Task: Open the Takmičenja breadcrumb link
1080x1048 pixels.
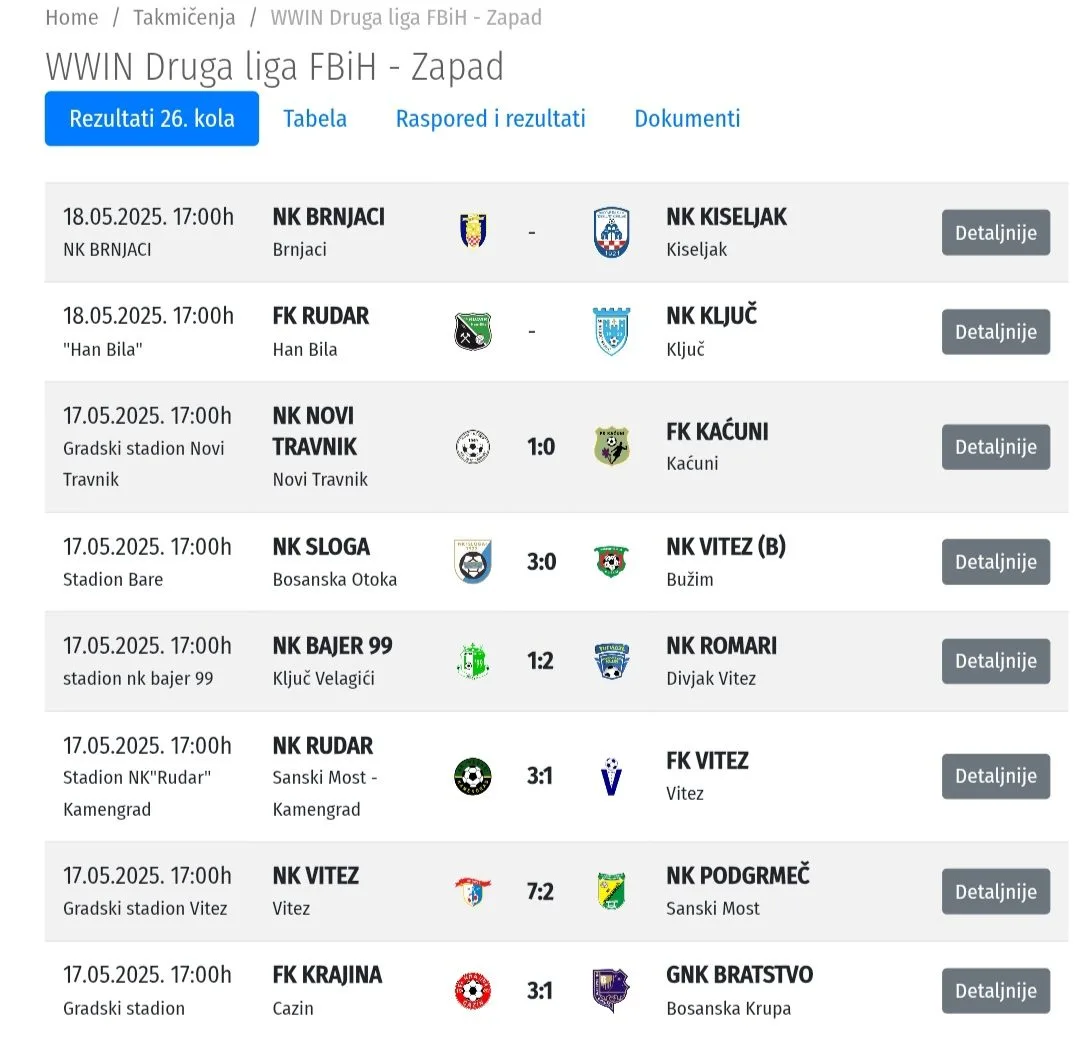Action: pos(184,17)
